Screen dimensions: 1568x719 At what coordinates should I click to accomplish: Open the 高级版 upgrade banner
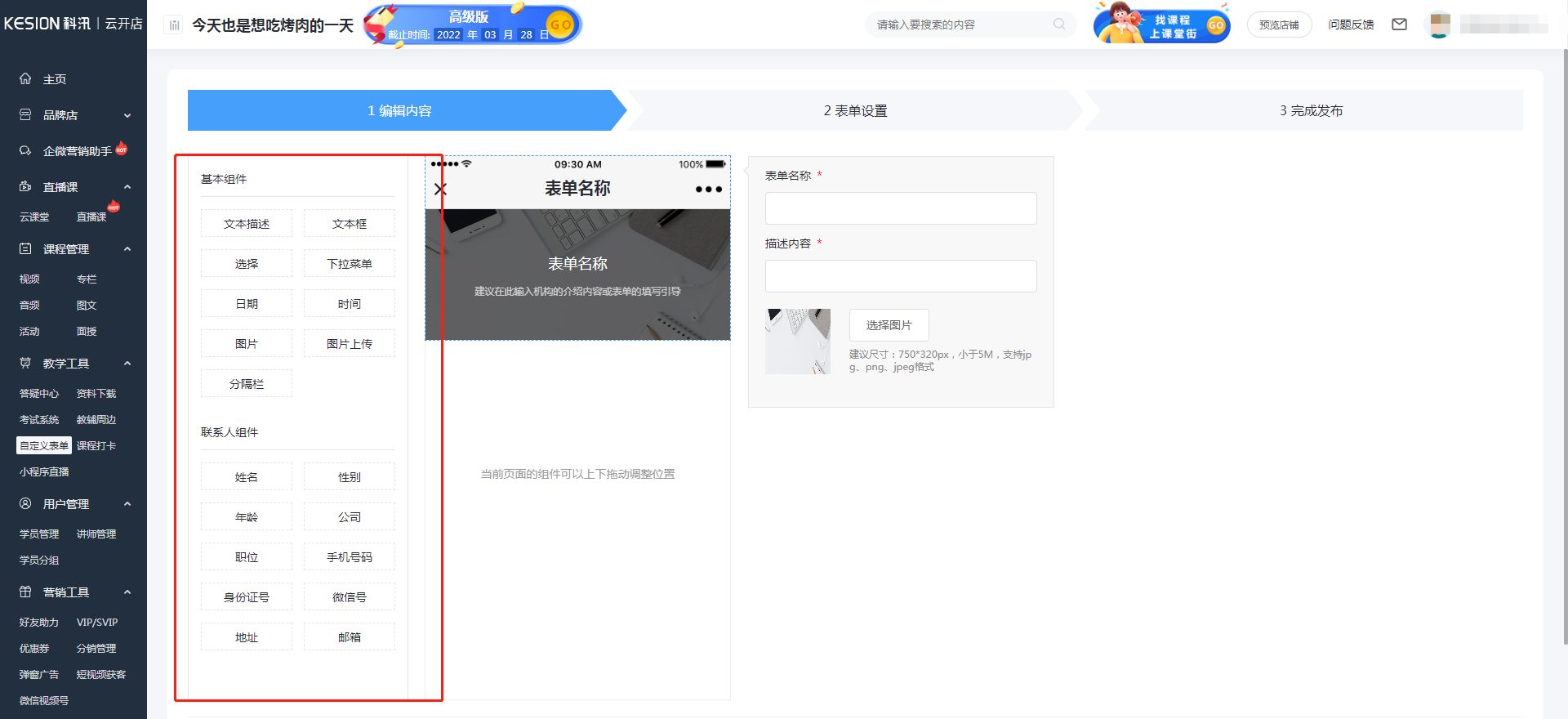[472, 25]
